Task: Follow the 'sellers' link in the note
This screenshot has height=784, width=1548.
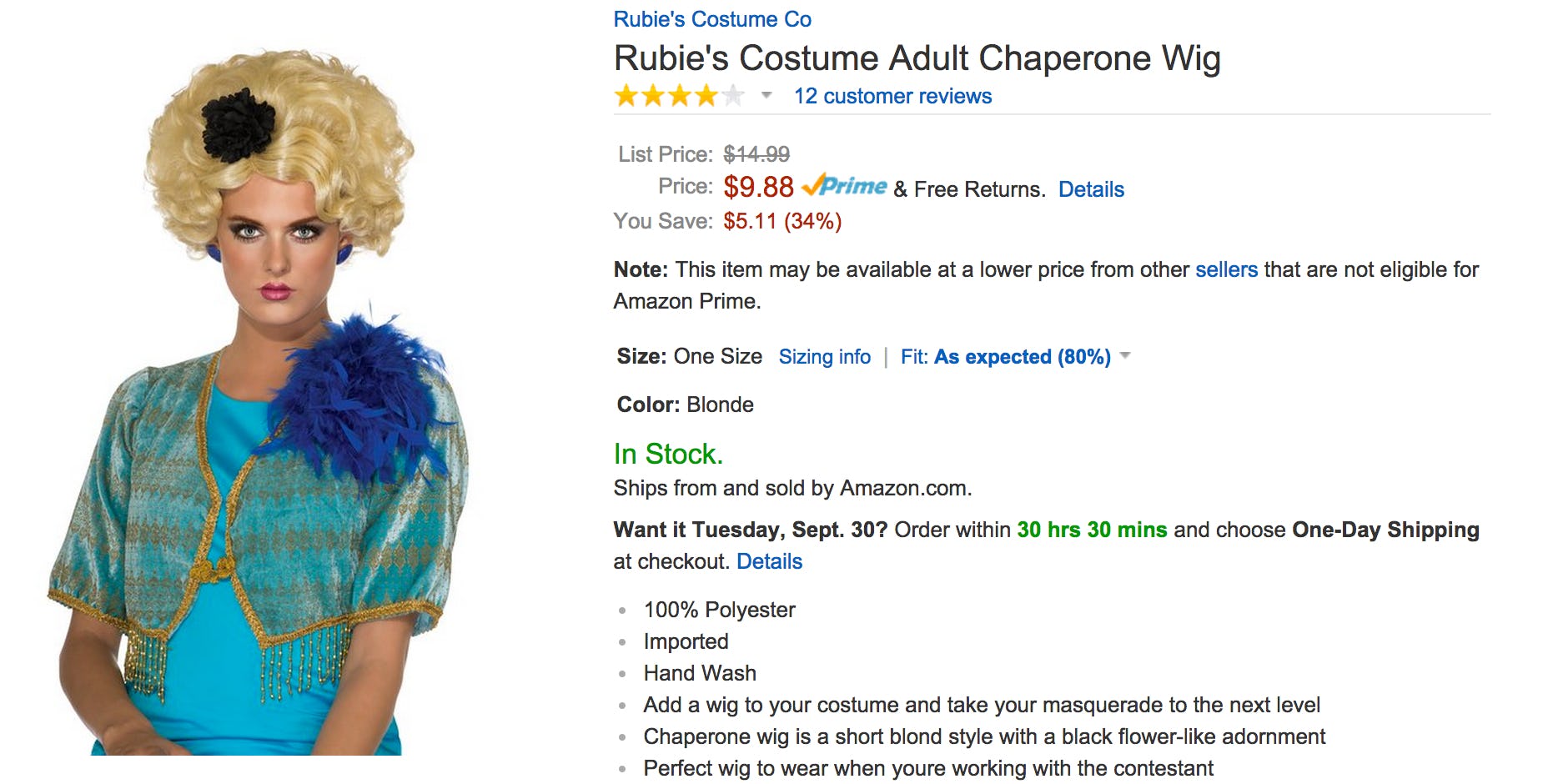Action: point(1225,269)
